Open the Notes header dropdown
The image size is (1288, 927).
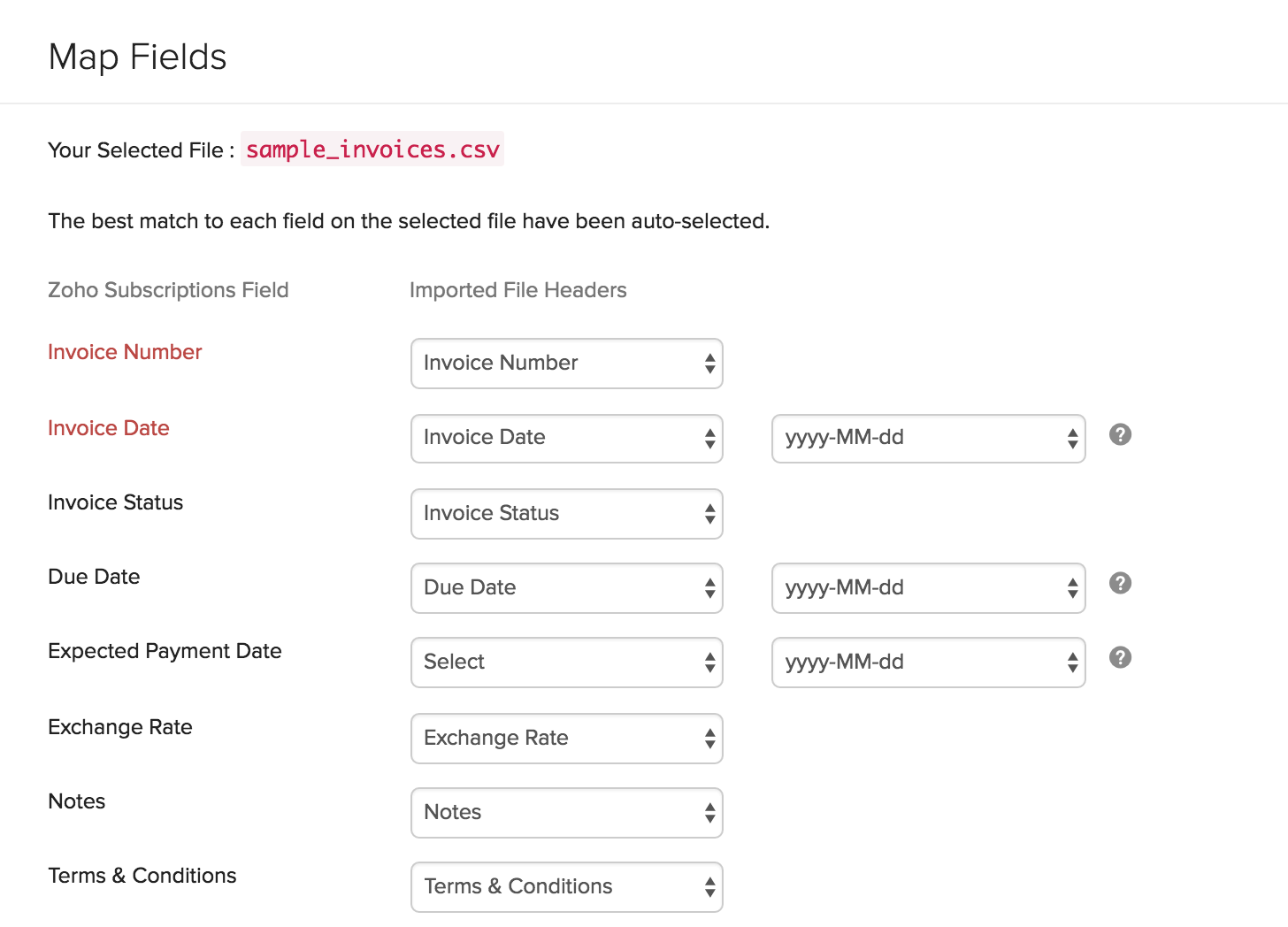click(x=566, y=812)
